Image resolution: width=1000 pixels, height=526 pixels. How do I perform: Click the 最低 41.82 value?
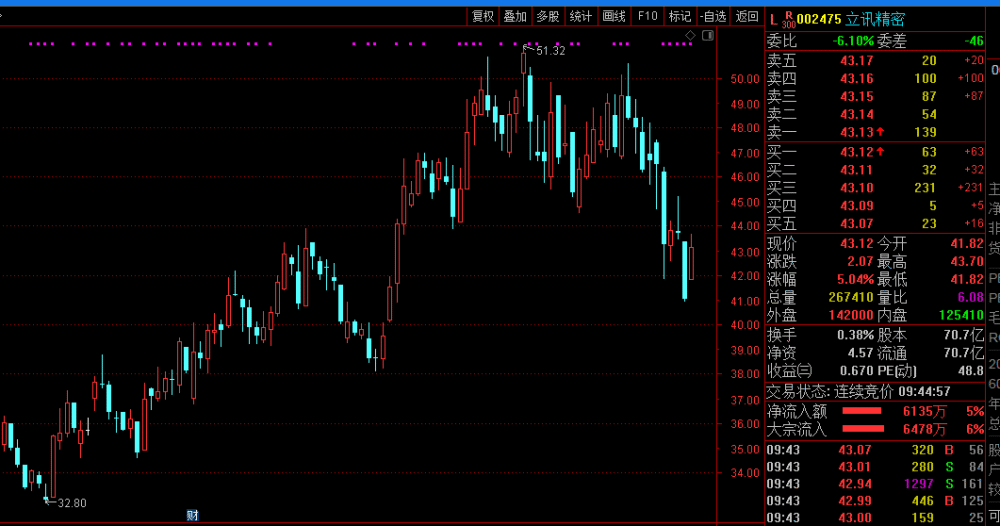(x=967, y=279)
